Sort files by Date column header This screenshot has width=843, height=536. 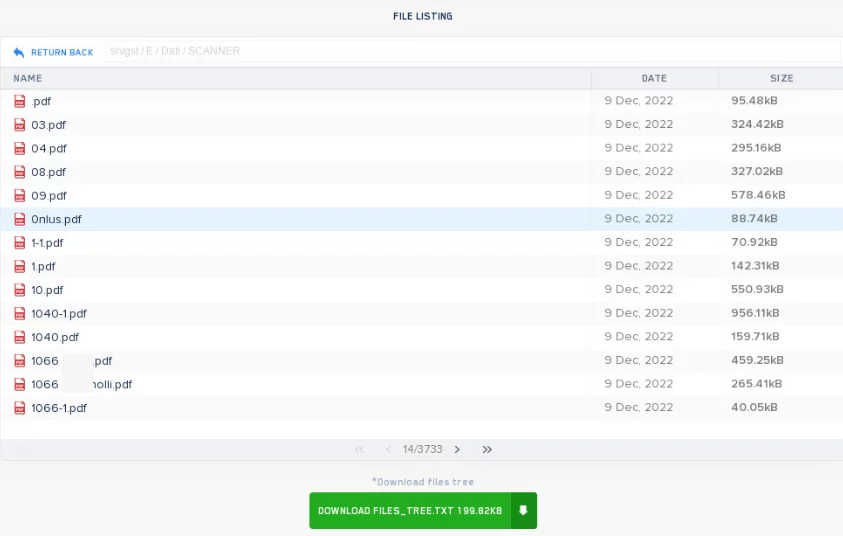click(x=654, y=78)
